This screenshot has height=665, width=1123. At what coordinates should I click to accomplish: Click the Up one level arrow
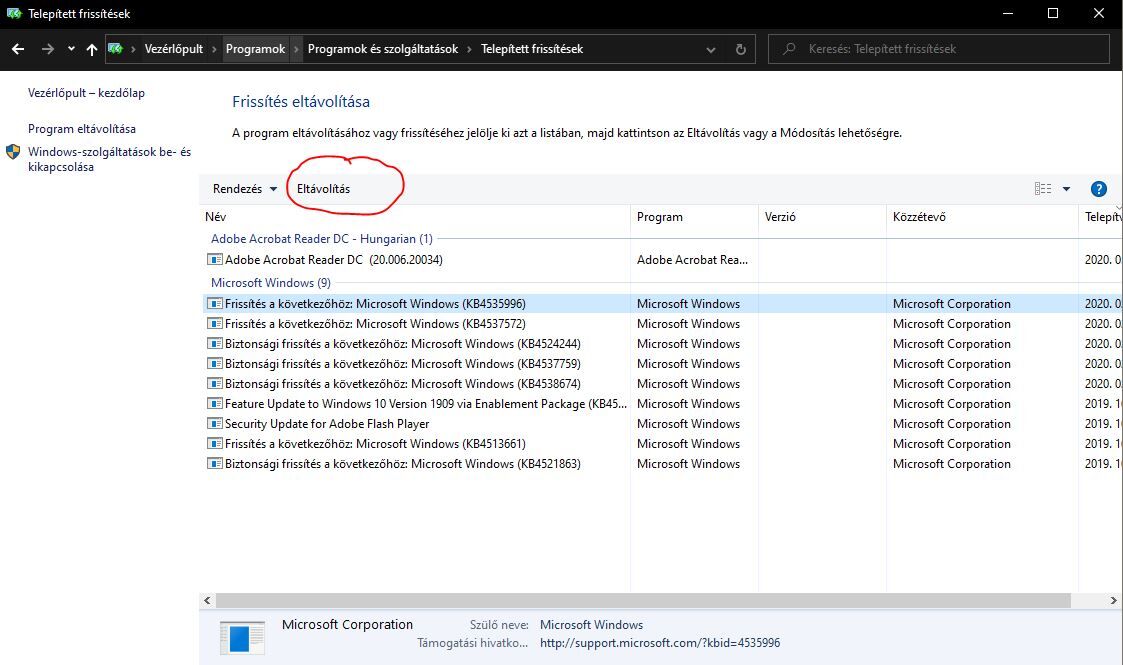(x=92, y=49)
